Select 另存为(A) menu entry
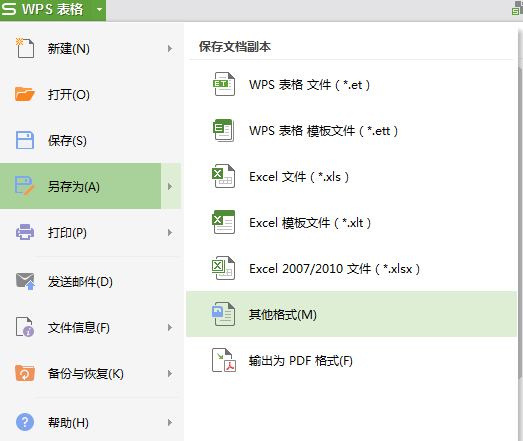The height and width of the screenshot is (441, 523). pyautogui.click(x=80, y=186)
